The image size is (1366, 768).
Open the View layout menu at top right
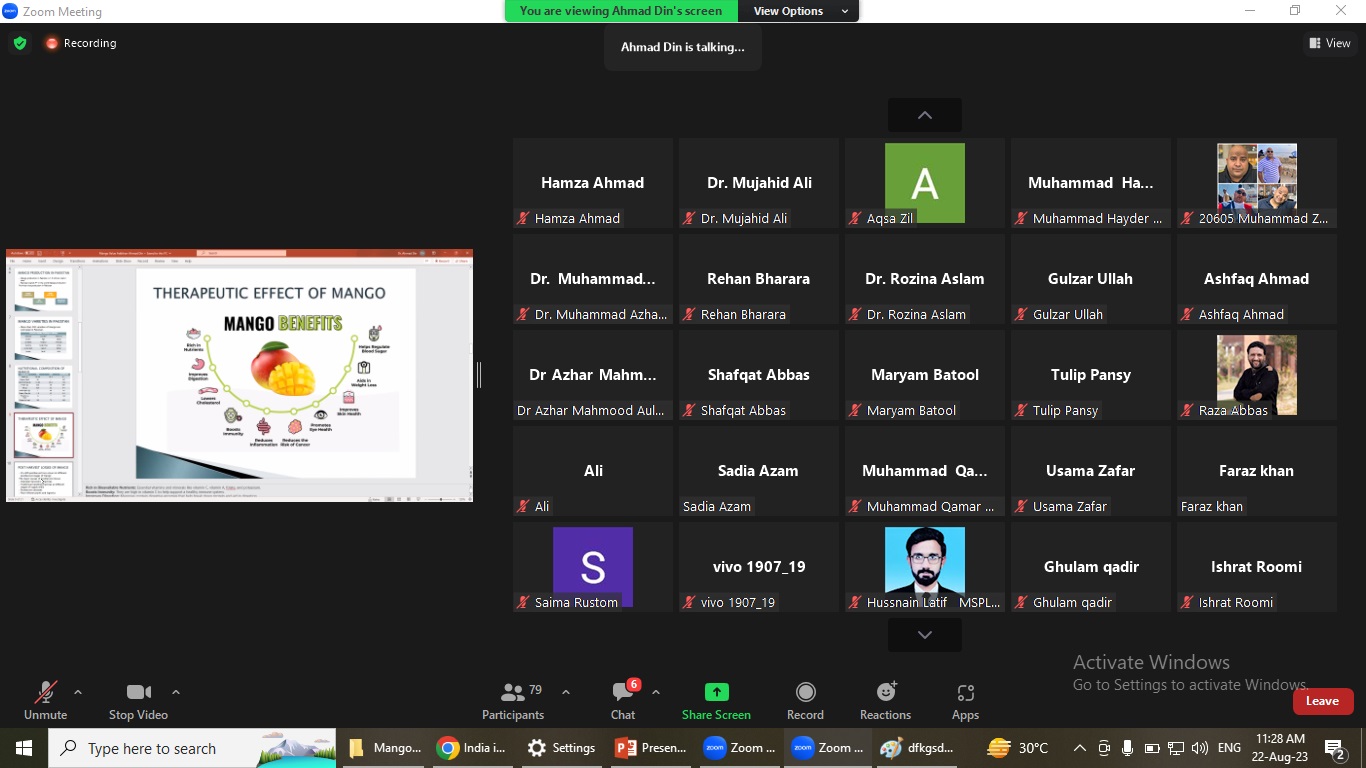[1329, 43]
